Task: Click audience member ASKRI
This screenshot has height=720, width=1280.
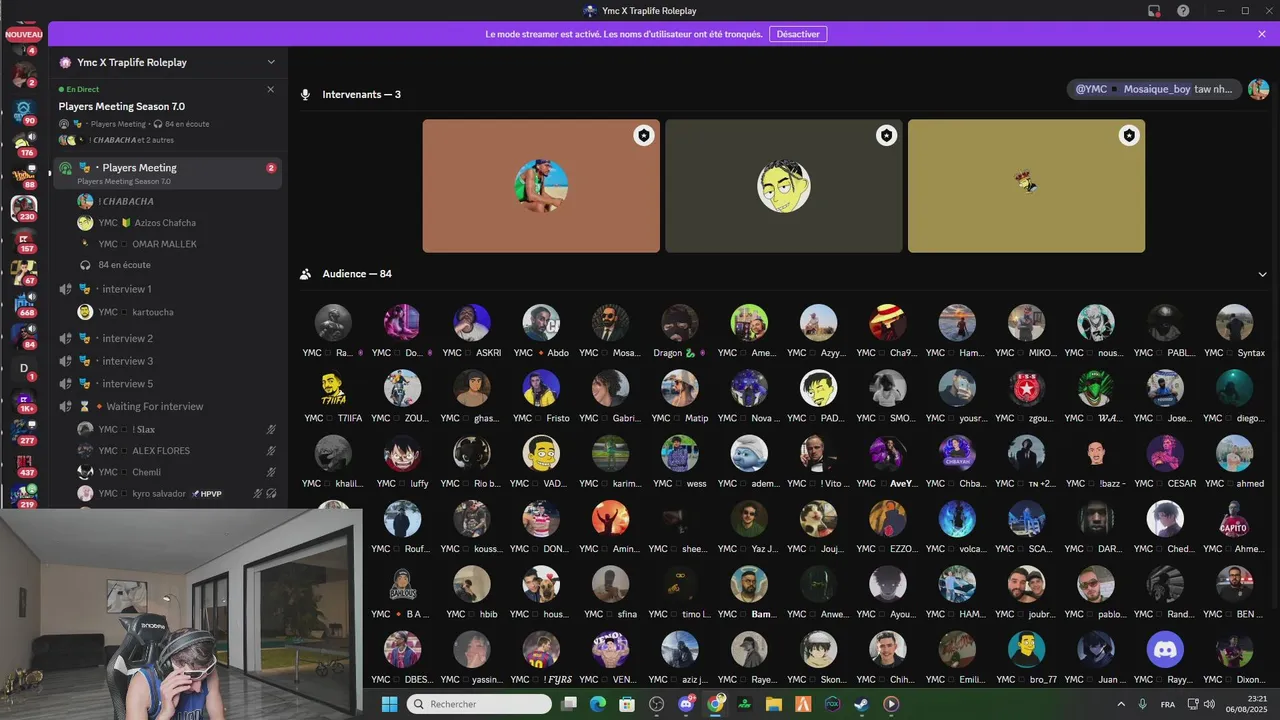Action: tap(472, 331)
